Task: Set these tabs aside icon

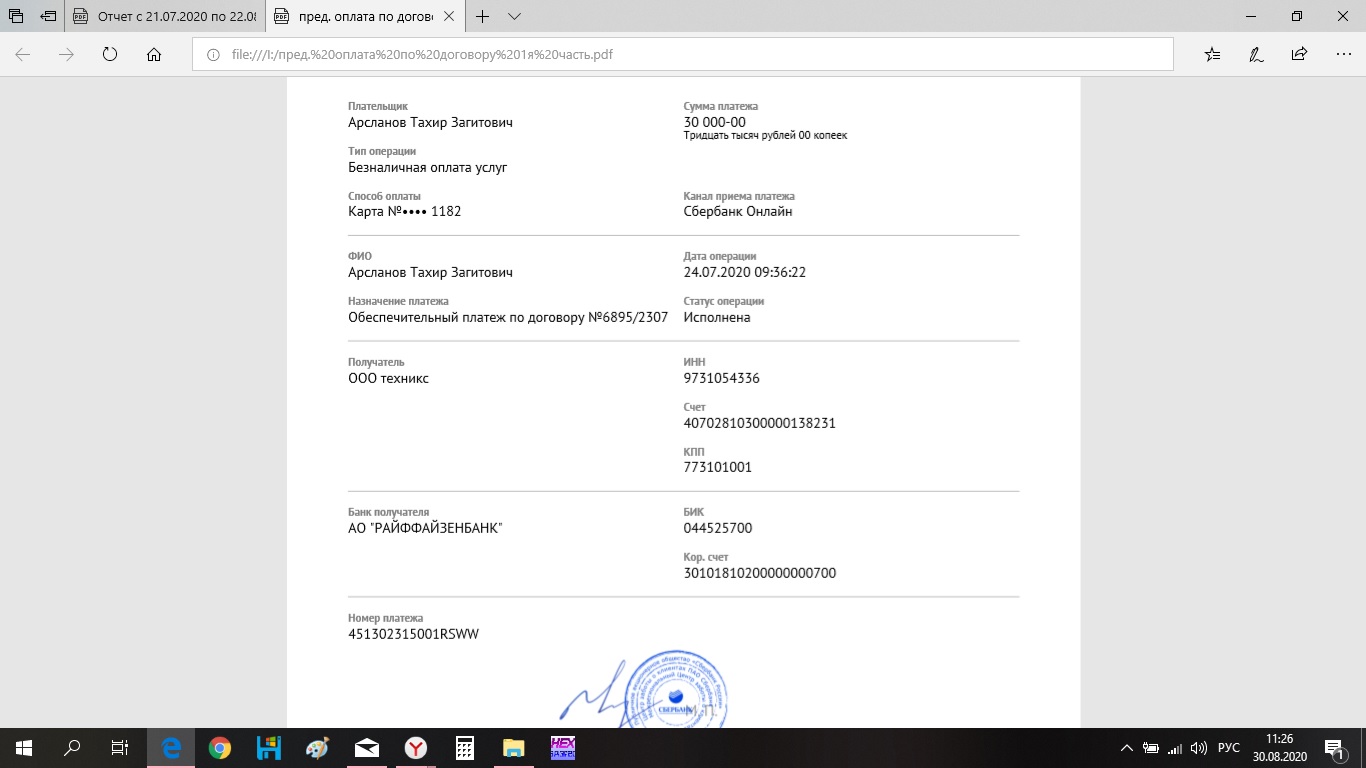Action: [x=47, y=17]
